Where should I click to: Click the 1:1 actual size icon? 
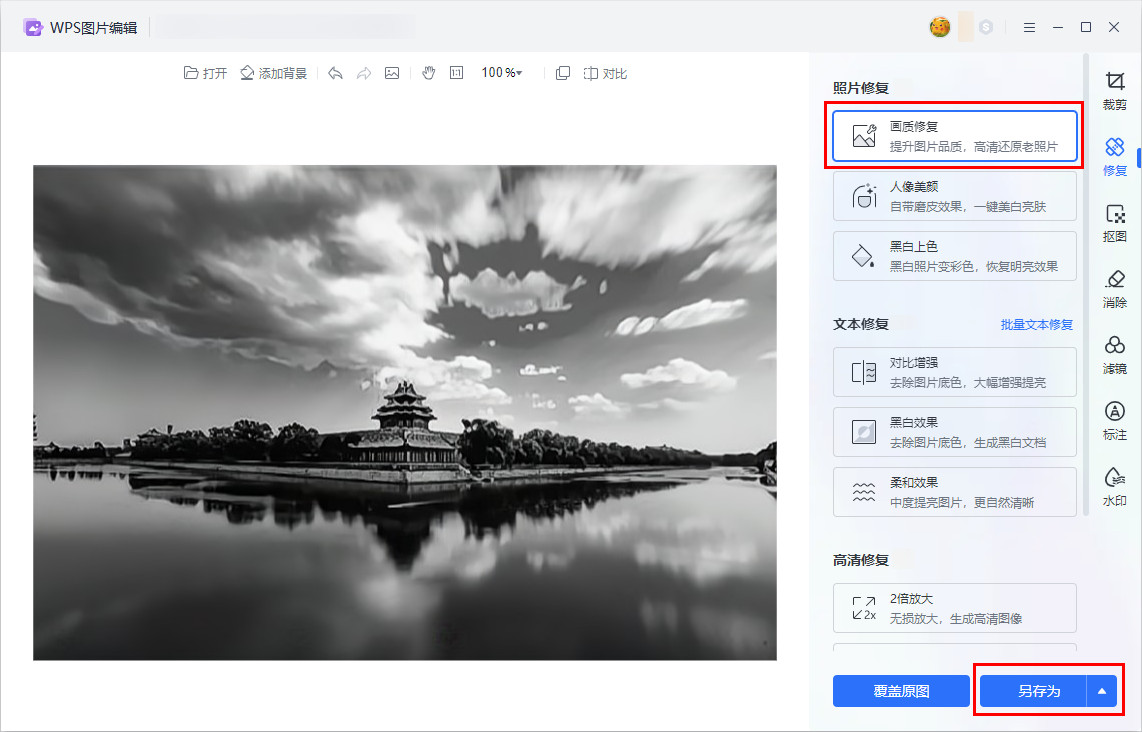(x=456, y=73)
